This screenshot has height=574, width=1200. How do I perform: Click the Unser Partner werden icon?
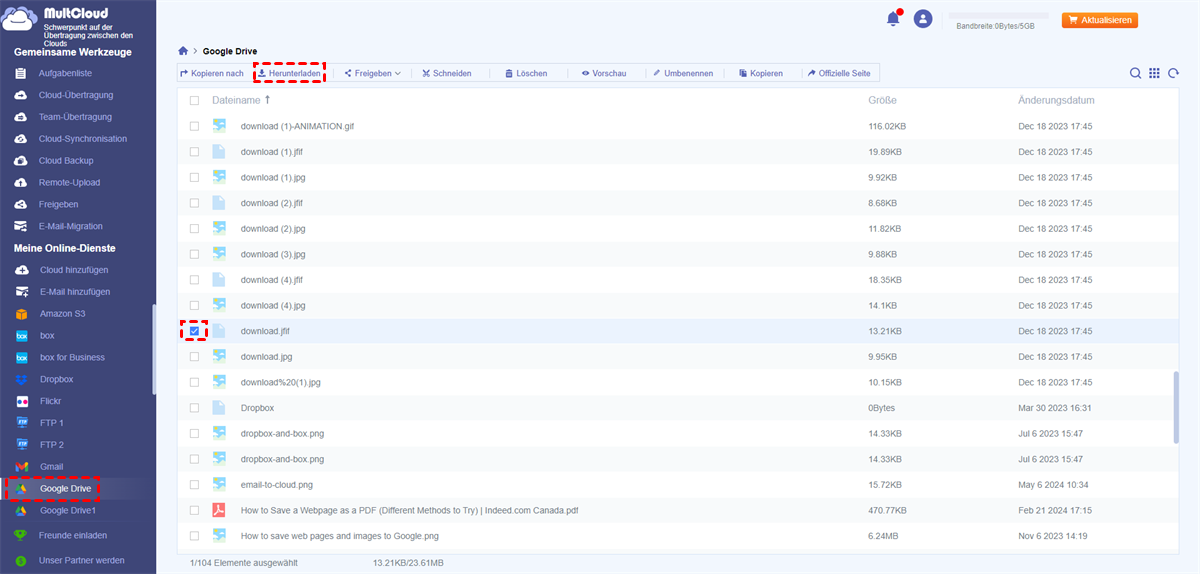click(21, 561)
